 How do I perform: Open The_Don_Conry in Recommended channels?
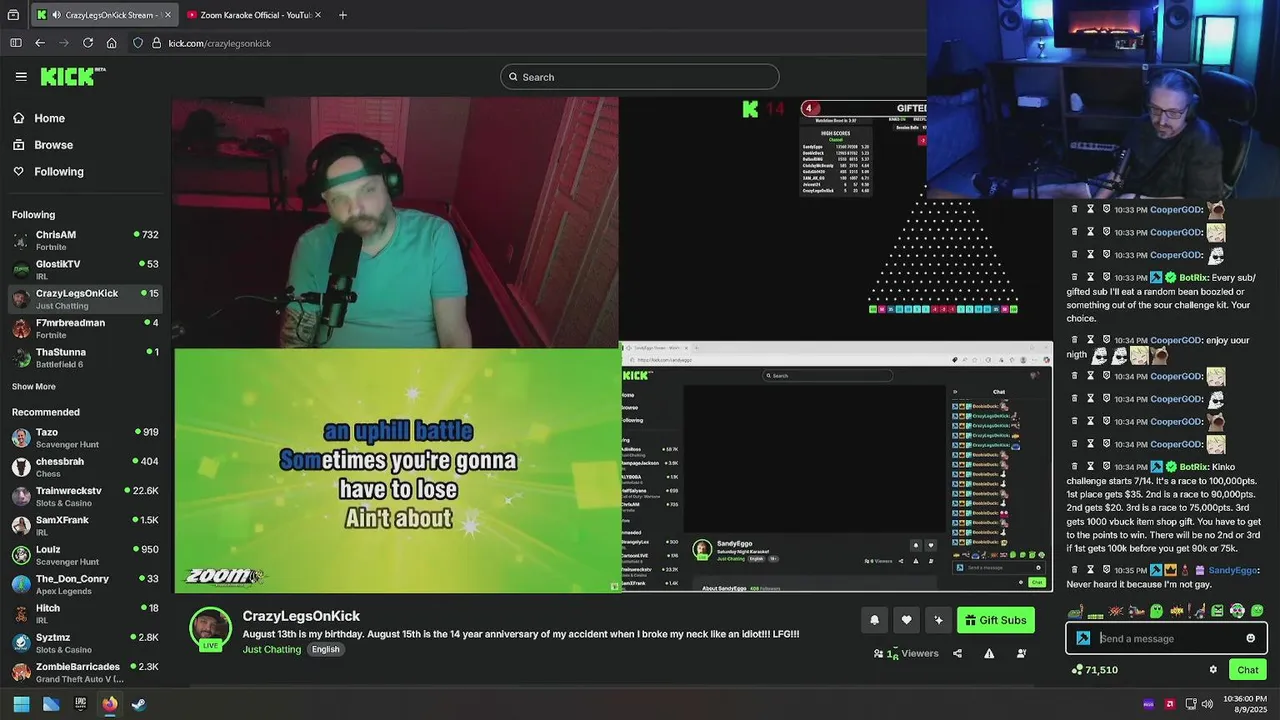[85, 584]
